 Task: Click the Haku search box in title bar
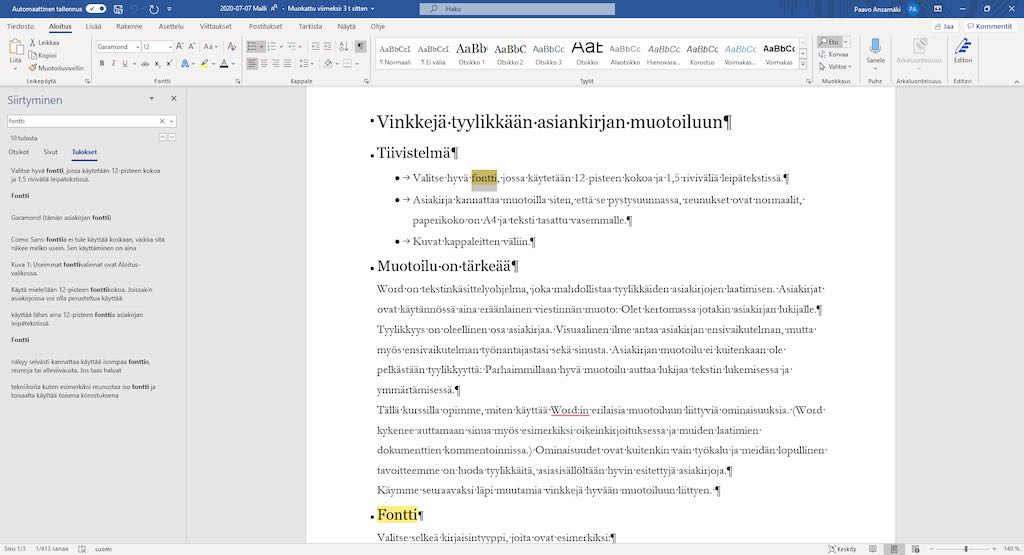click(x=517, y=9)
